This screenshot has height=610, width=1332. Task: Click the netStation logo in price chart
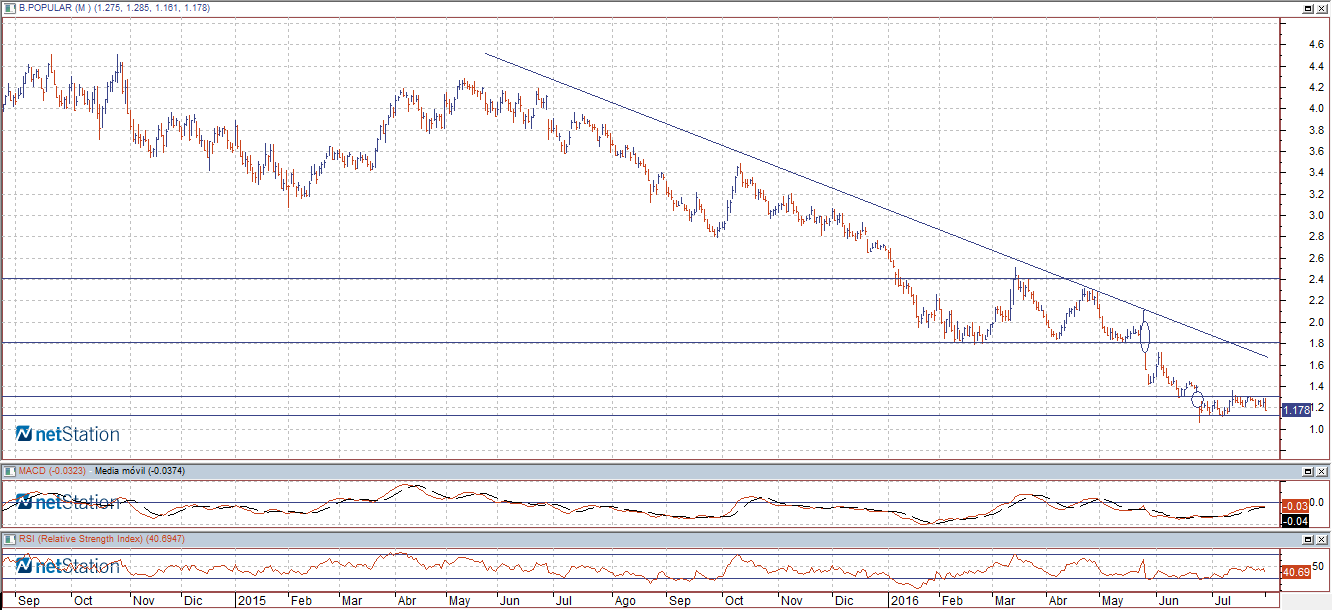click(x=68, y=434)
